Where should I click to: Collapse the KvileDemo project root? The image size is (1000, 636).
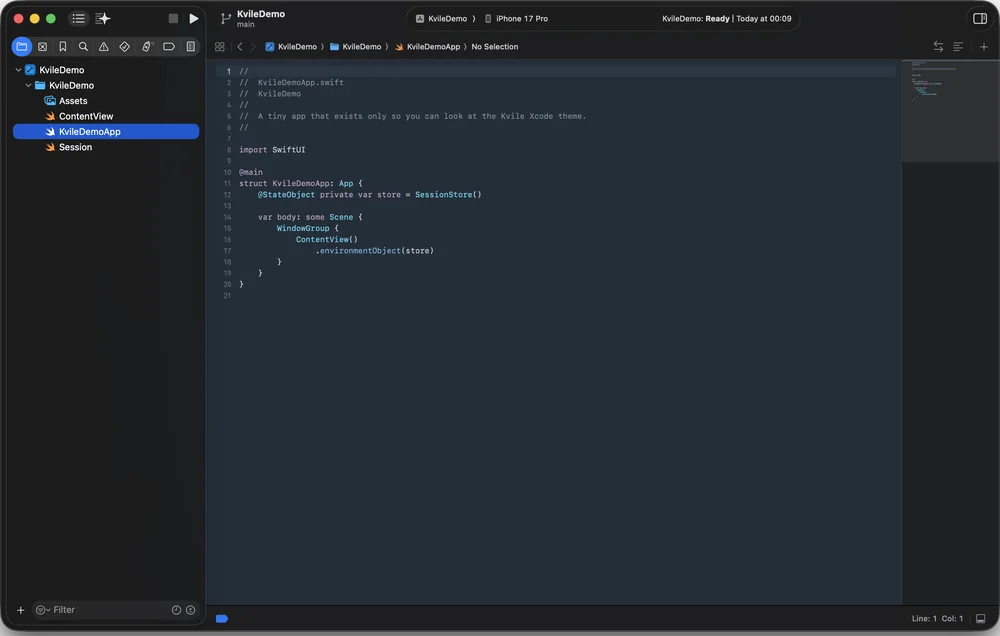point(18,70)
